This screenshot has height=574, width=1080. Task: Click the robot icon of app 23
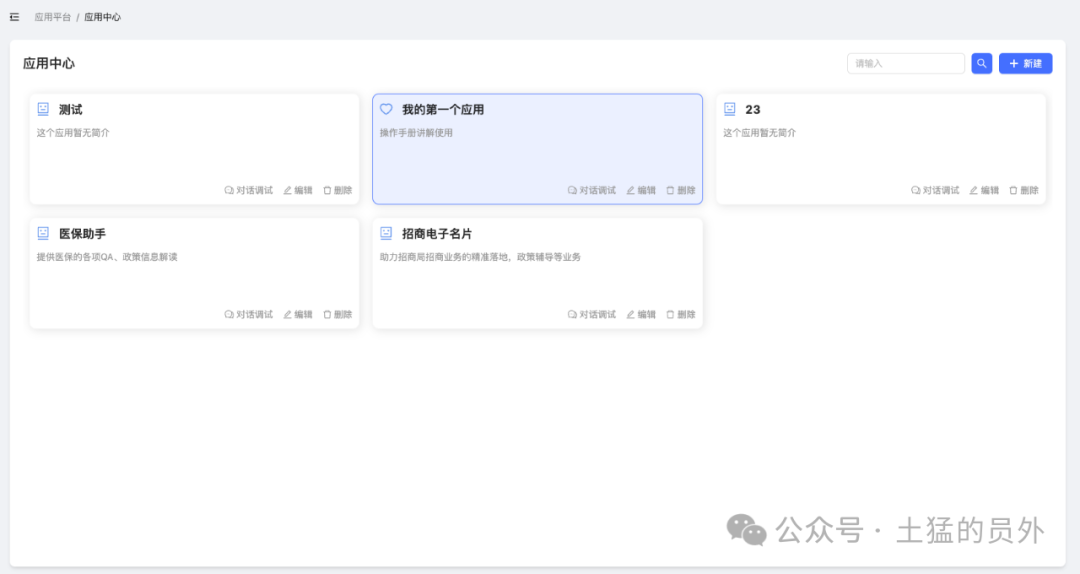[730, 109]
